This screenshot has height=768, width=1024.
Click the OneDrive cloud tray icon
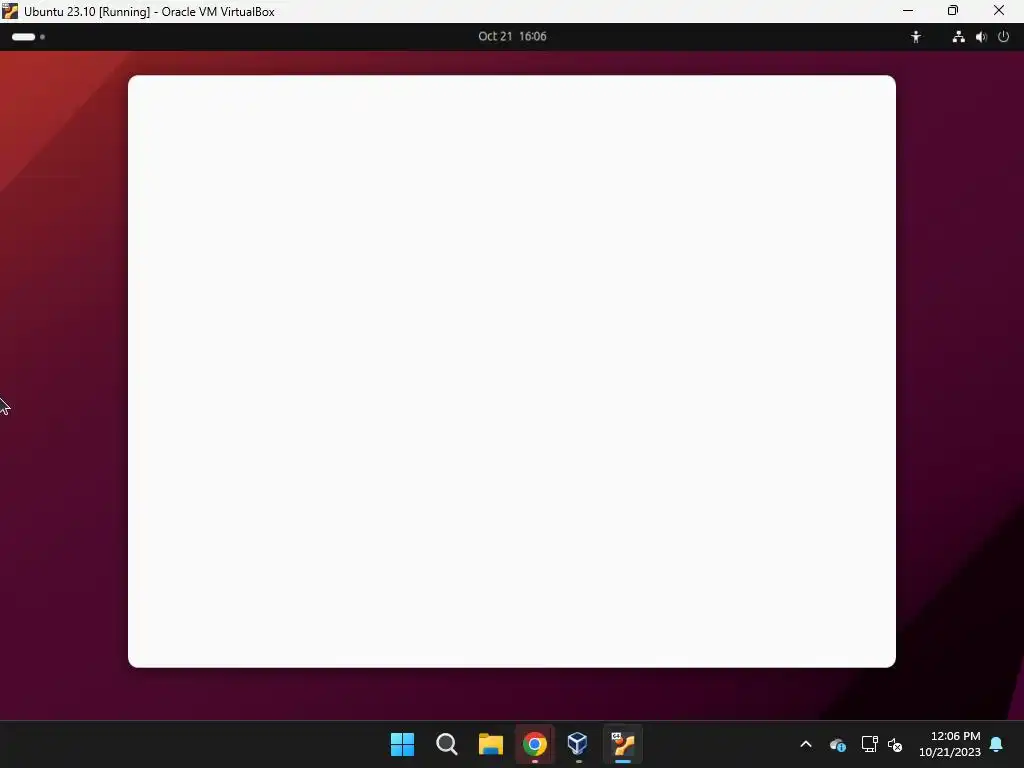pyautogui.click(x=838, y=744)
